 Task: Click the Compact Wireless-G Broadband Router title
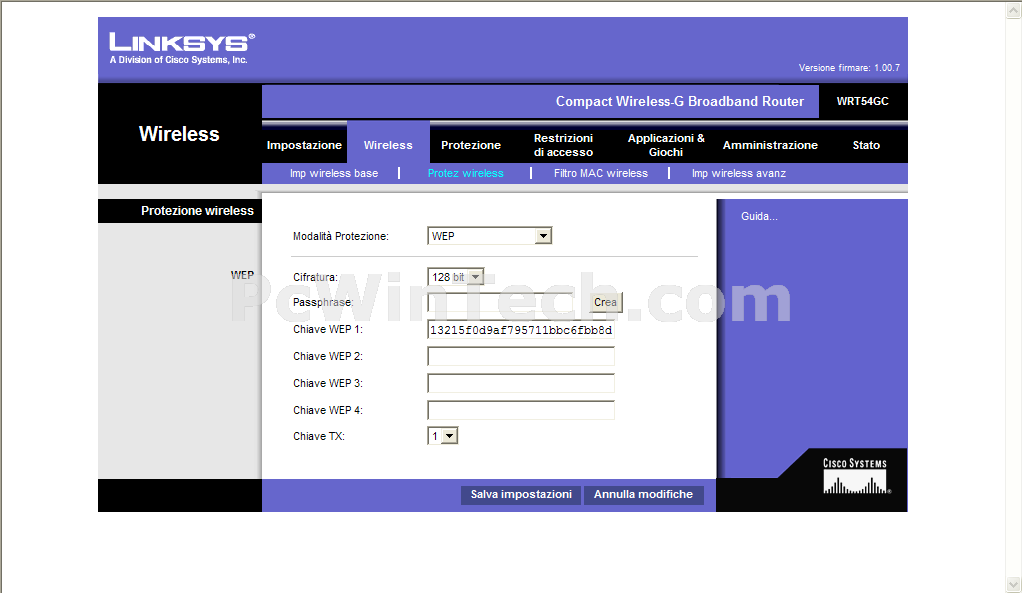coord(680,102)
